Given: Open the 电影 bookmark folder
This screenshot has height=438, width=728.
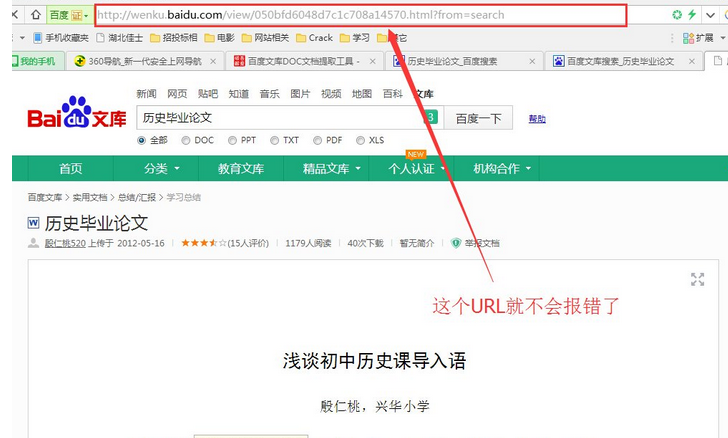Looking at the screenshot, I should [220, 38].
